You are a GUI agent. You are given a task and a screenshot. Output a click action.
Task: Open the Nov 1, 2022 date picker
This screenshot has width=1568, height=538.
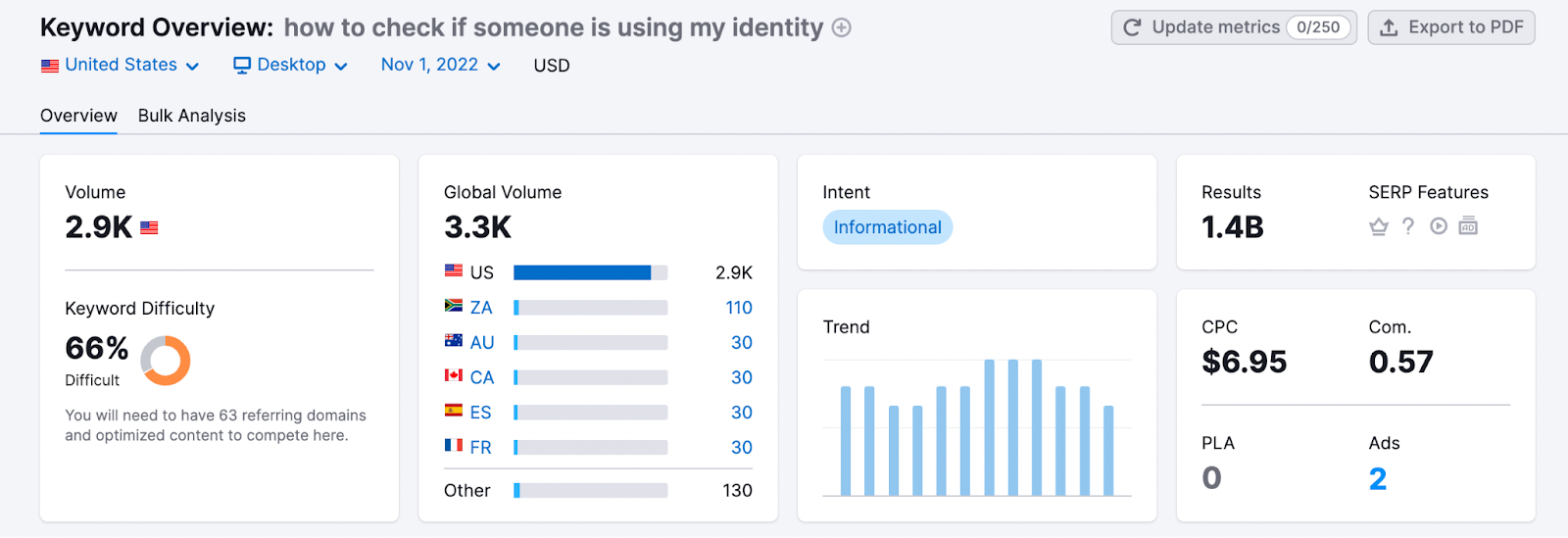click(x=440, y=66)
